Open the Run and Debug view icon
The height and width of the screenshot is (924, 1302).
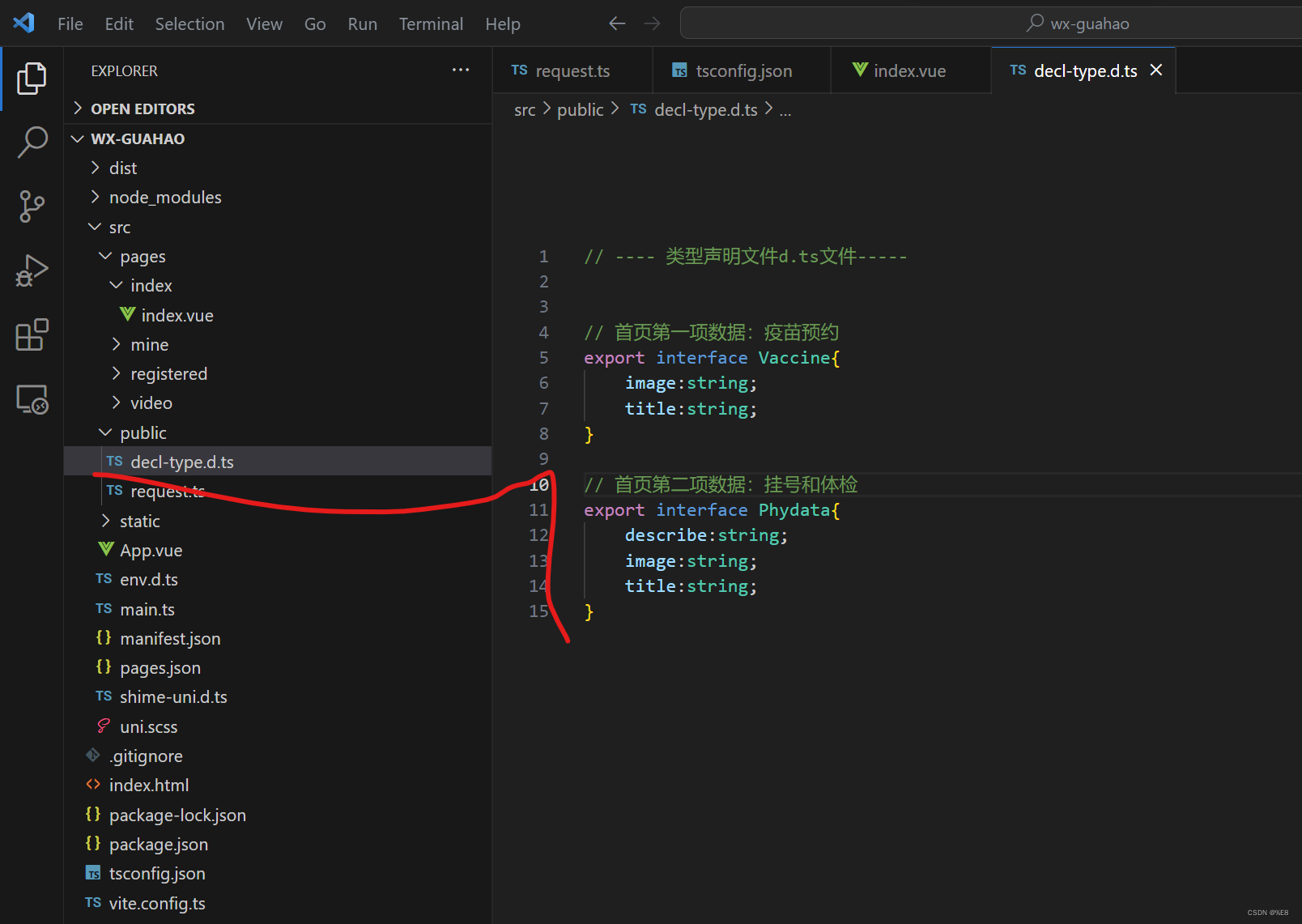coord(32,270)
